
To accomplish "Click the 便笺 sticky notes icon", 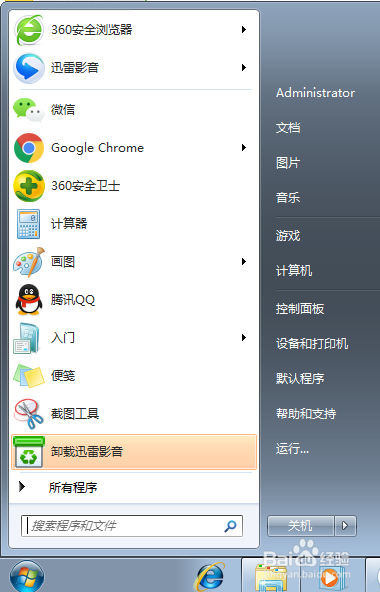I will pyautogui.click(x=29, y=376).
